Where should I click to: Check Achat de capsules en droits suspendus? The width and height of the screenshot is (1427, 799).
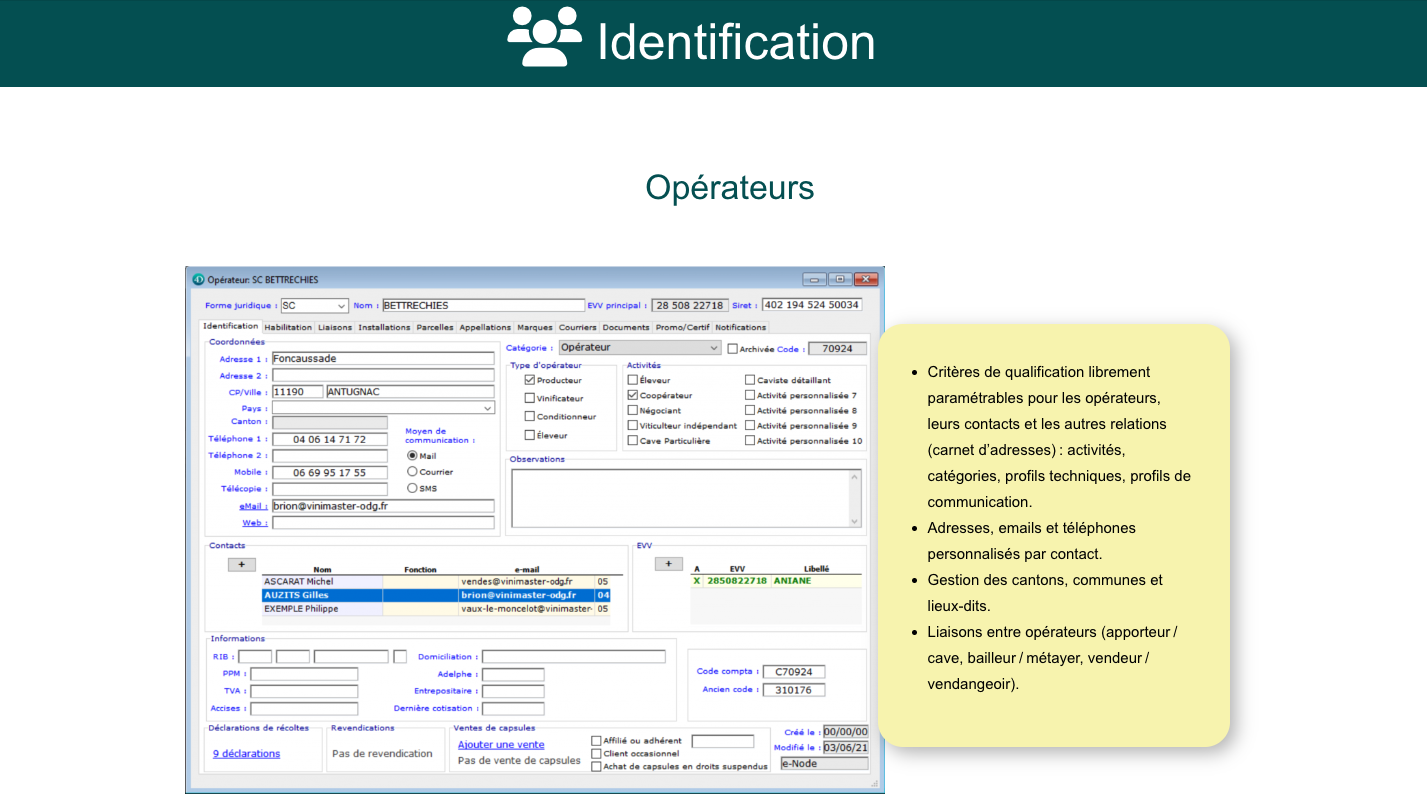tap(596, 767)
